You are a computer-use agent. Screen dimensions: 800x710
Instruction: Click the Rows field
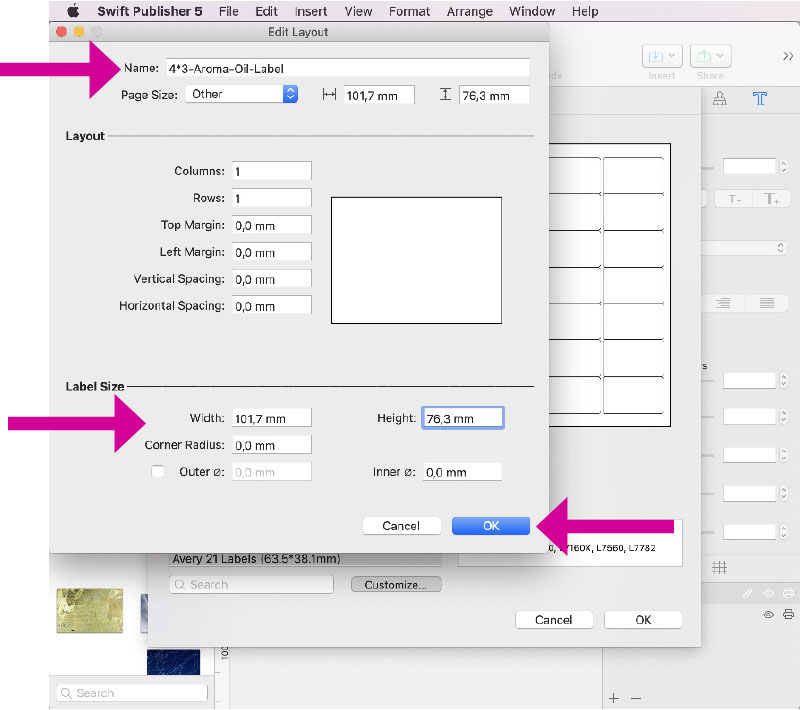(x=271, y=198)
